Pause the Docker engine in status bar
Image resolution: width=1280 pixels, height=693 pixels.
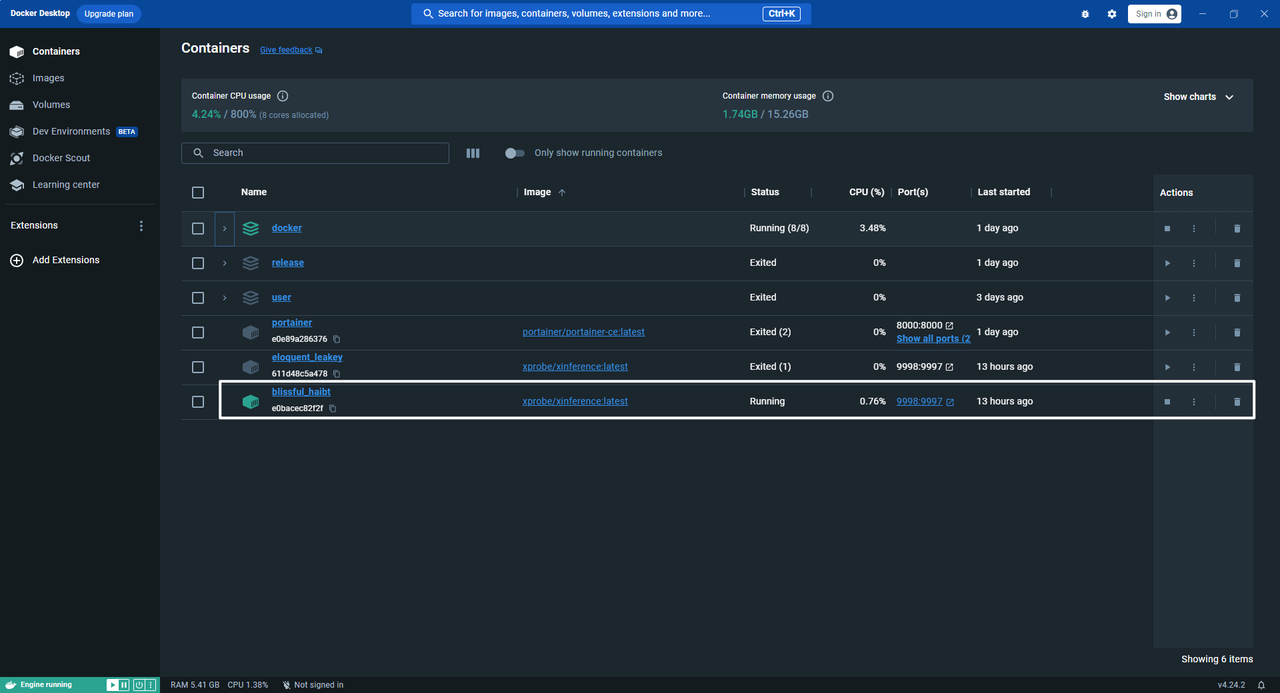tap(124, 685)
